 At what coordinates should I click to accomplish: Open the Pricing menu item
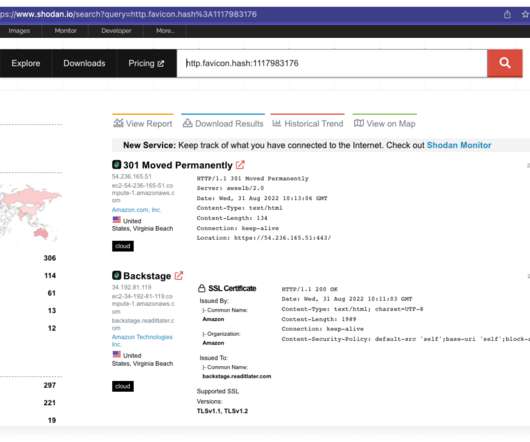pos(146,64)
